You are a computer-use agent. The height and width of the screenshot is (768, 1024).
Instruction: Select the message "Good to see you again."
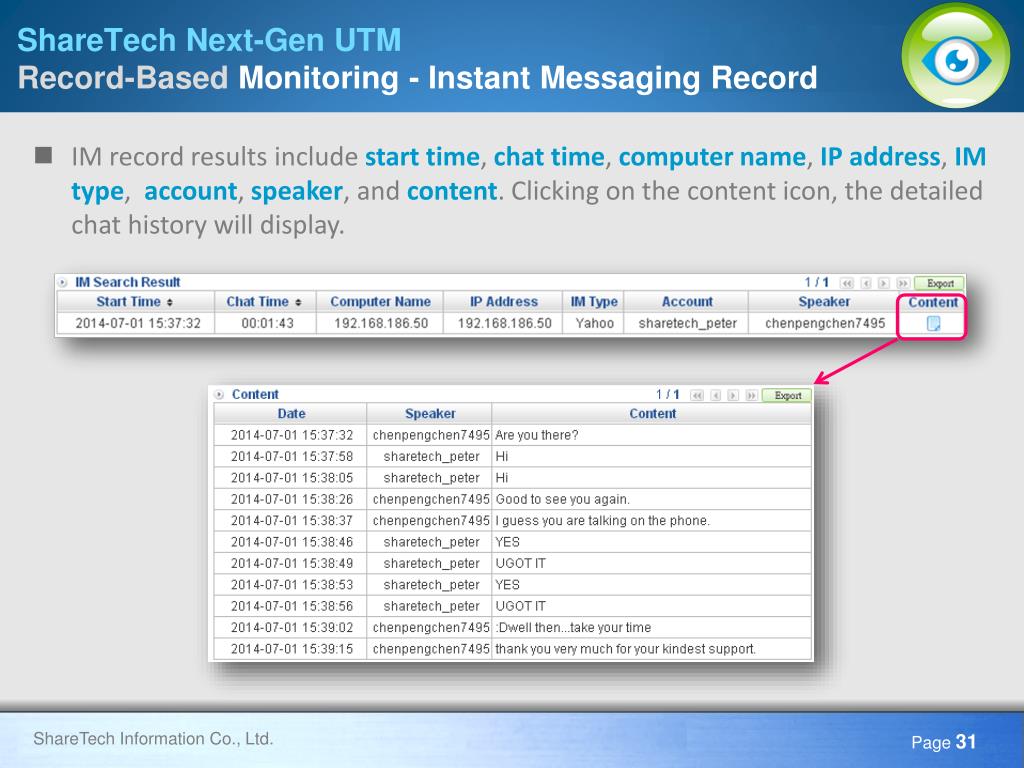(562, 500)
